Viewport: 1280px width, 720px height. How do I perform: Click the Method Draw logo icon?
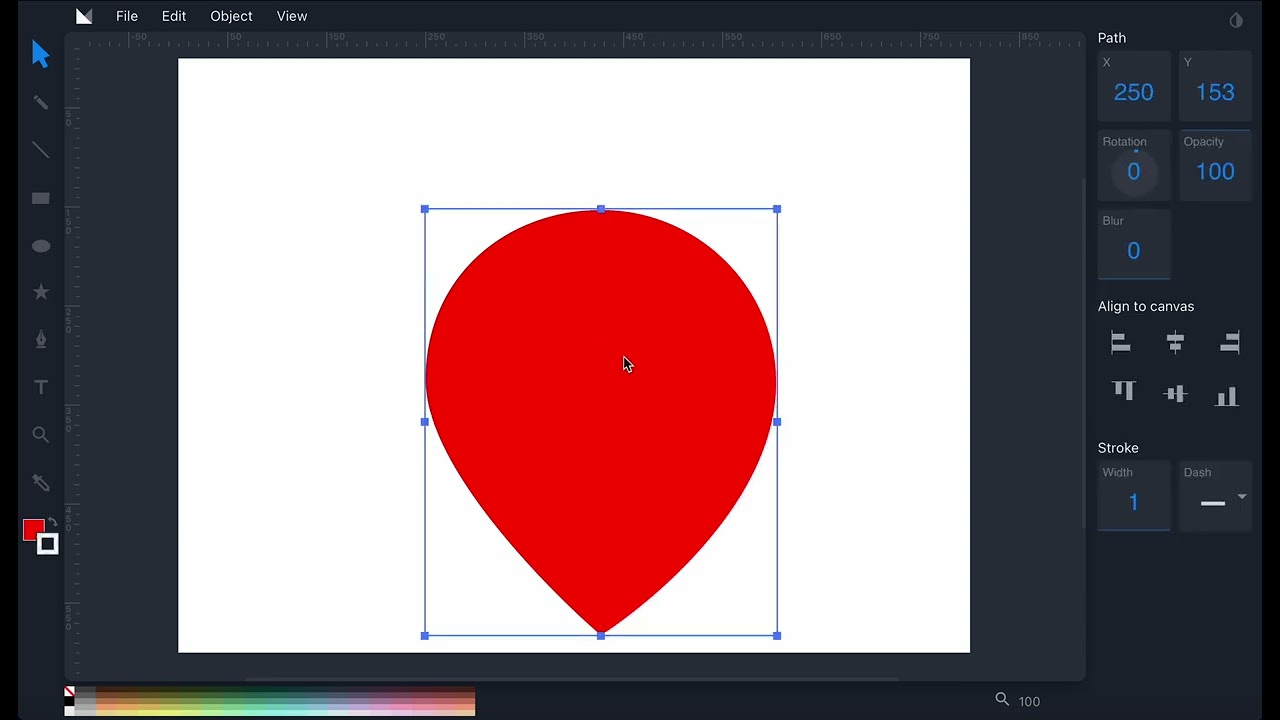coord(85,16)
